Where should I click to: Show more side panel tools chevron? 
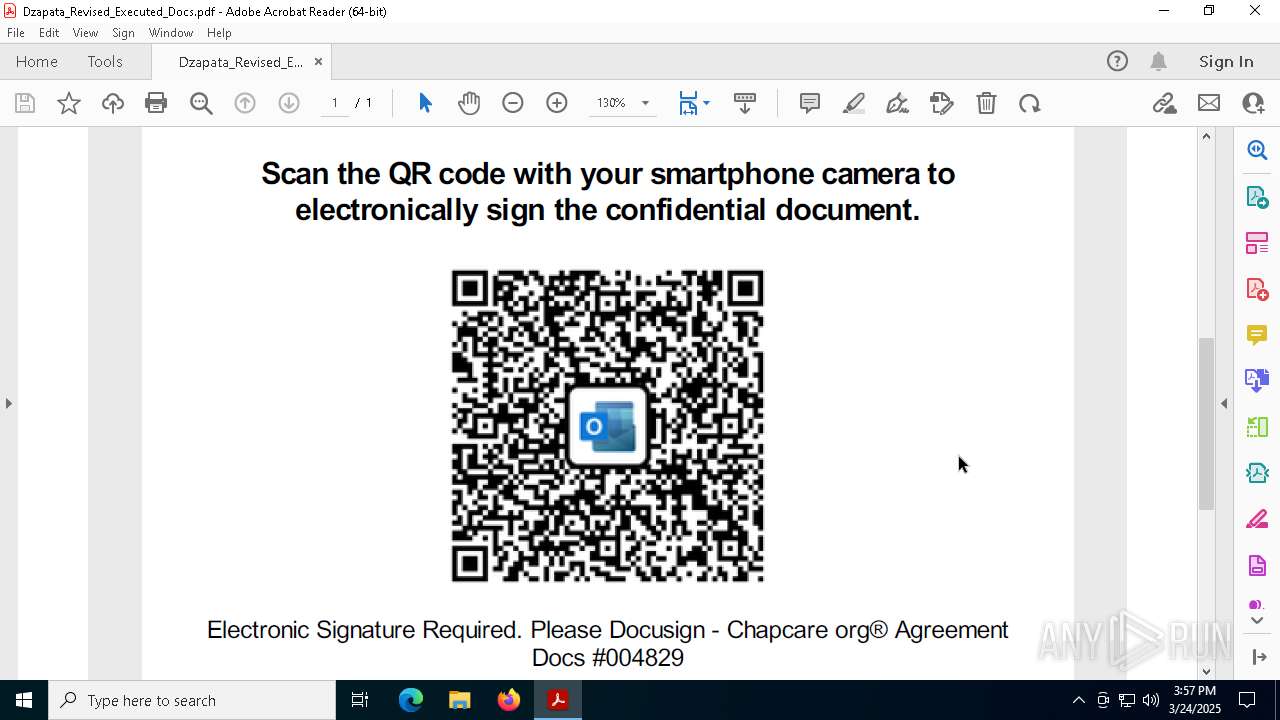pyautogui.click(x=1257, y=621)
